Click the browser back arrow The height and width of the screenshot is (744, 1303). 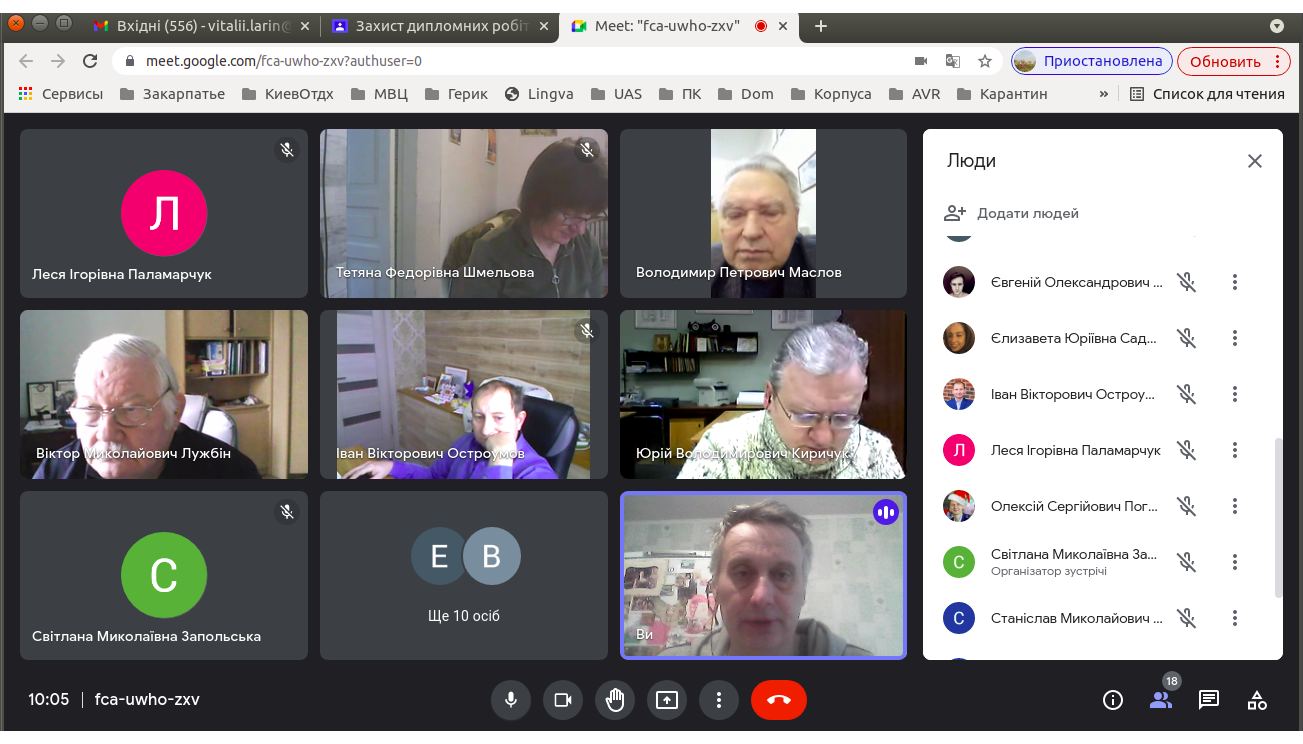click(x=26, y=61)
